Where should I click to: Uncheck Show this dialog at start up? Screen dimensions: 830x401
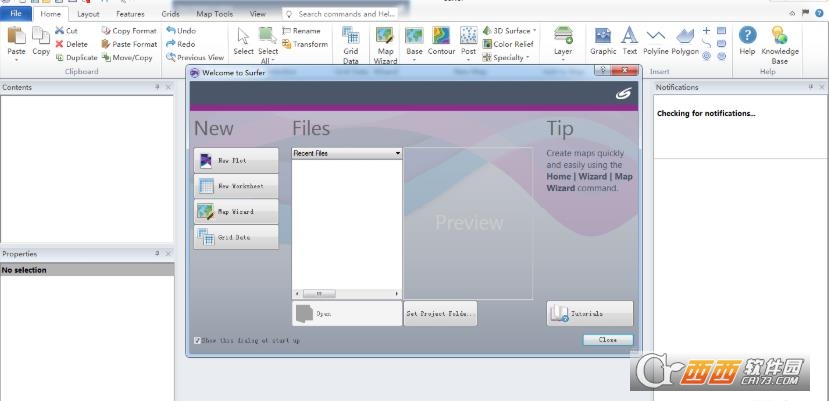pyautogui.click(x=197, y=341)
